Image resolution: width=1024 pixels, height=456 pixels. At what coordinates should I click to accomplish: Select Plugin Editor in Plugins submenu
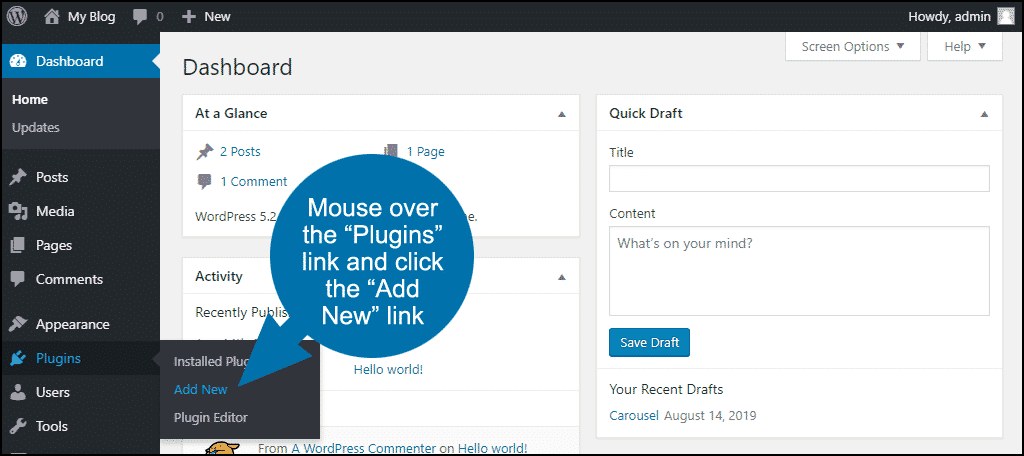click(x=211, y=417)
